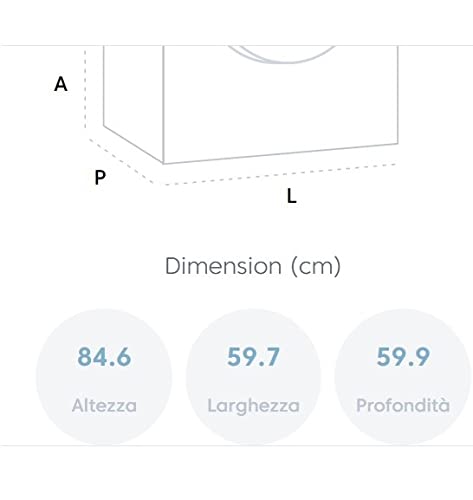The image size is (473, 500).
Task: Select the "Larghezza" label text
Action: pos(253,406)
